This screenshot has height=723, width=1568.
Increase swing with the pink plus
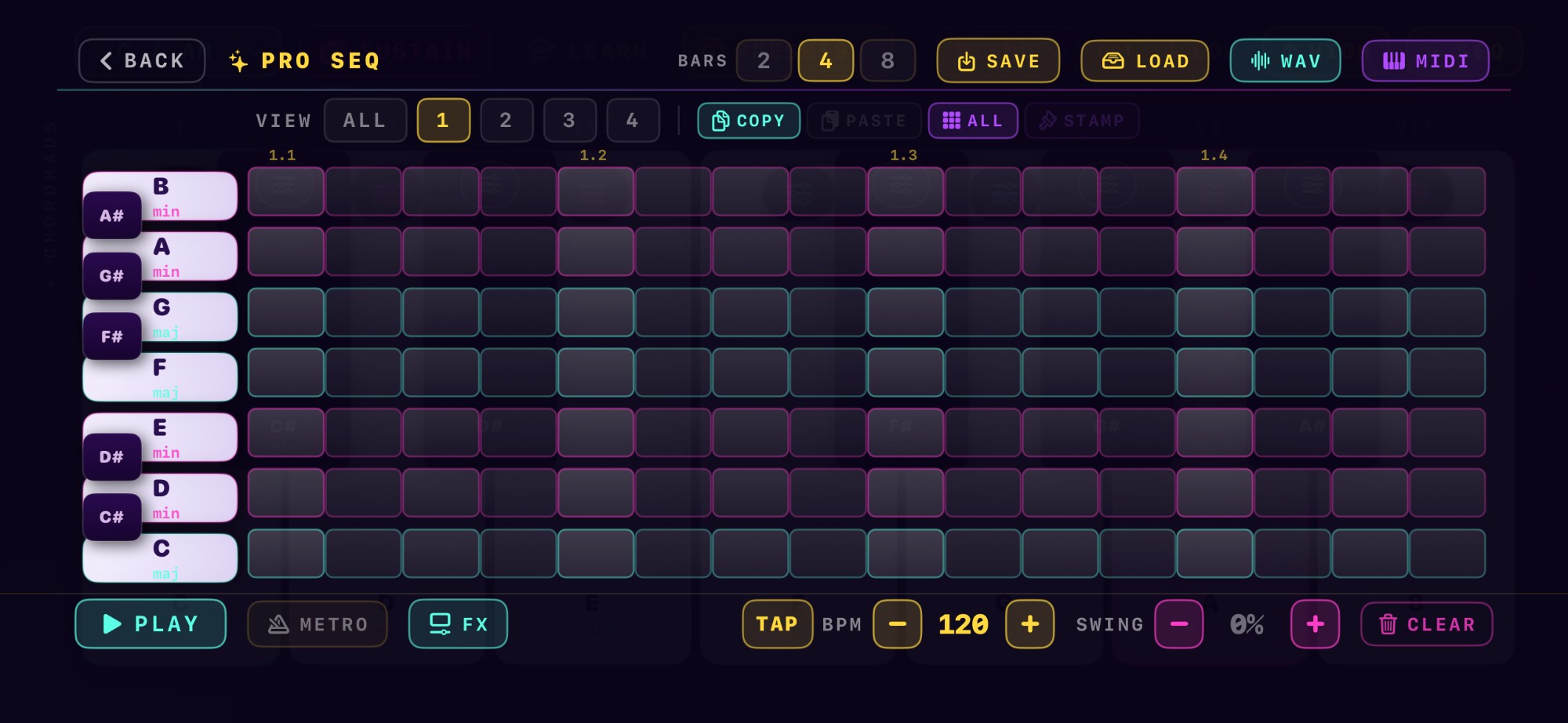[1316, 623]
